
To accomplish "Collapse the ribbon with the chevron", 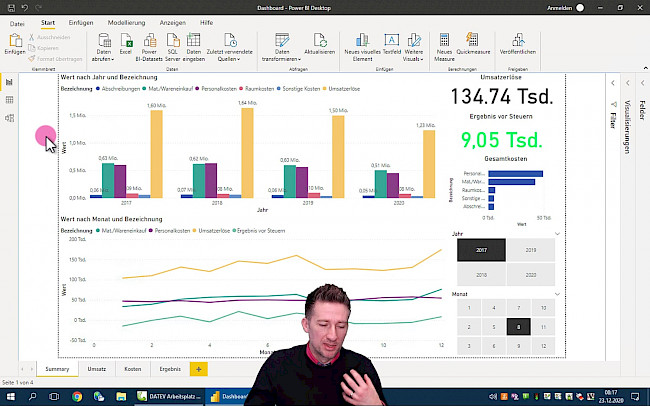I will (x=645, y=68).
